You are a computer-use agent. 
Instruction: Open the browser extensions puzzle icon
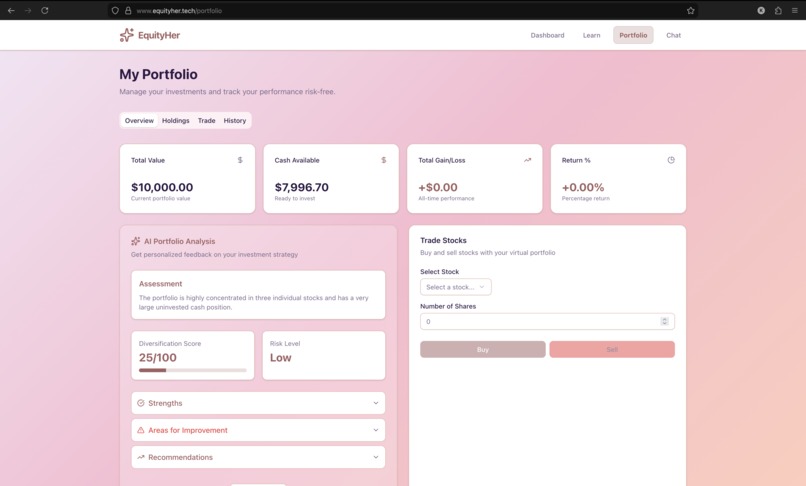778,10
